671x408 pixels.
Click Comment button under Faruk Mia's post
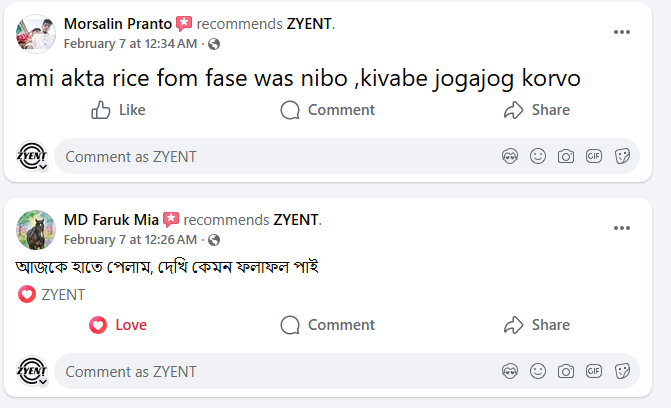pyautogui.click(x=328, y=325)
